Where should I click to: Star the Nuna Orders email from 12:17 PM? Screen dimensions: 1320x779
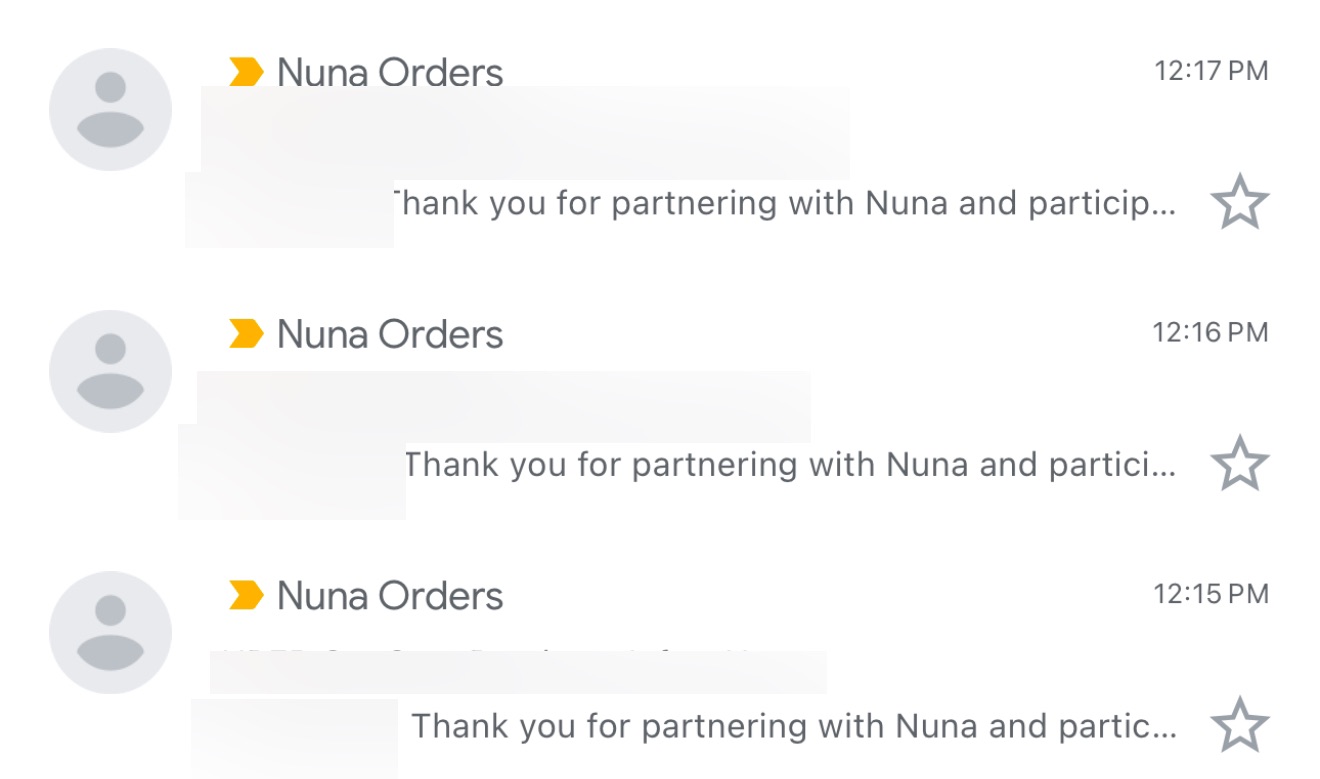1239,203
